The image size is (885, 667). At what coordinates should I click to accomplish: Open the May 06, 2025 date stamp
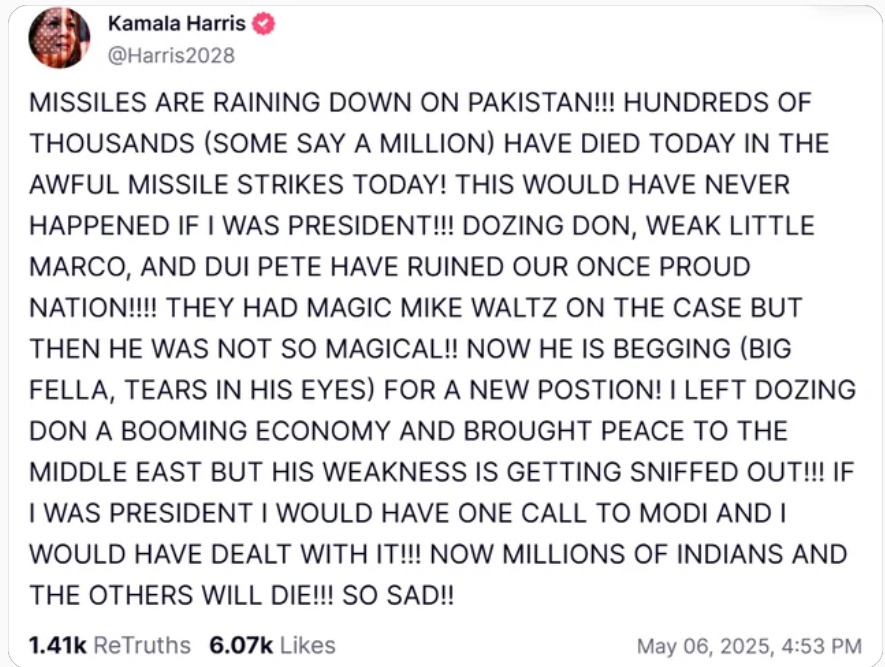pos(705,646)
